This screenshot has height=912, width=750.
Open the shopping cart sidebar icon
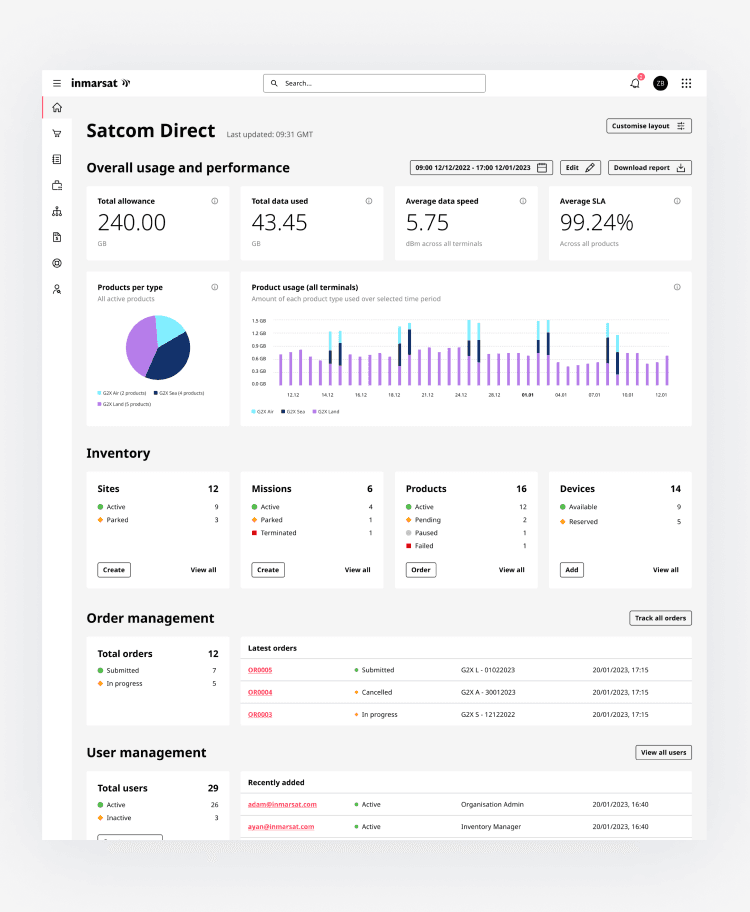coord(57,133)
